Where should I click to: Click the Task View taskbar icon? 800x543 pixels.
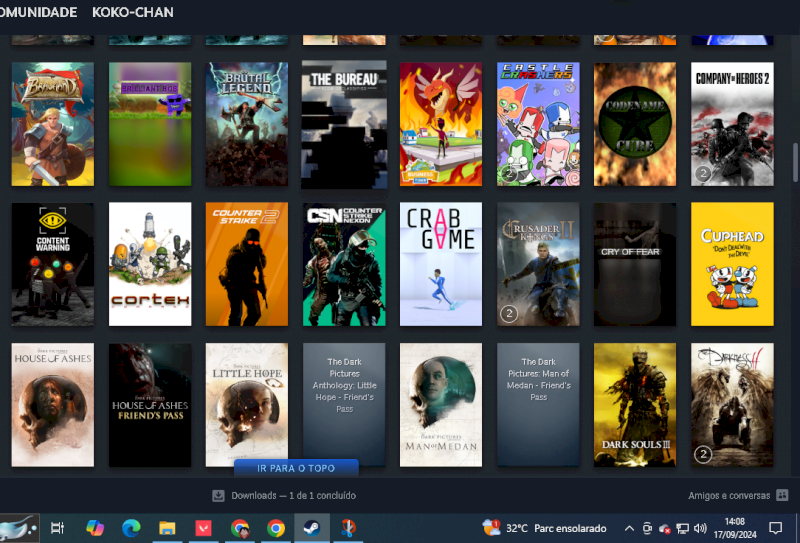[x=58, y=528]
